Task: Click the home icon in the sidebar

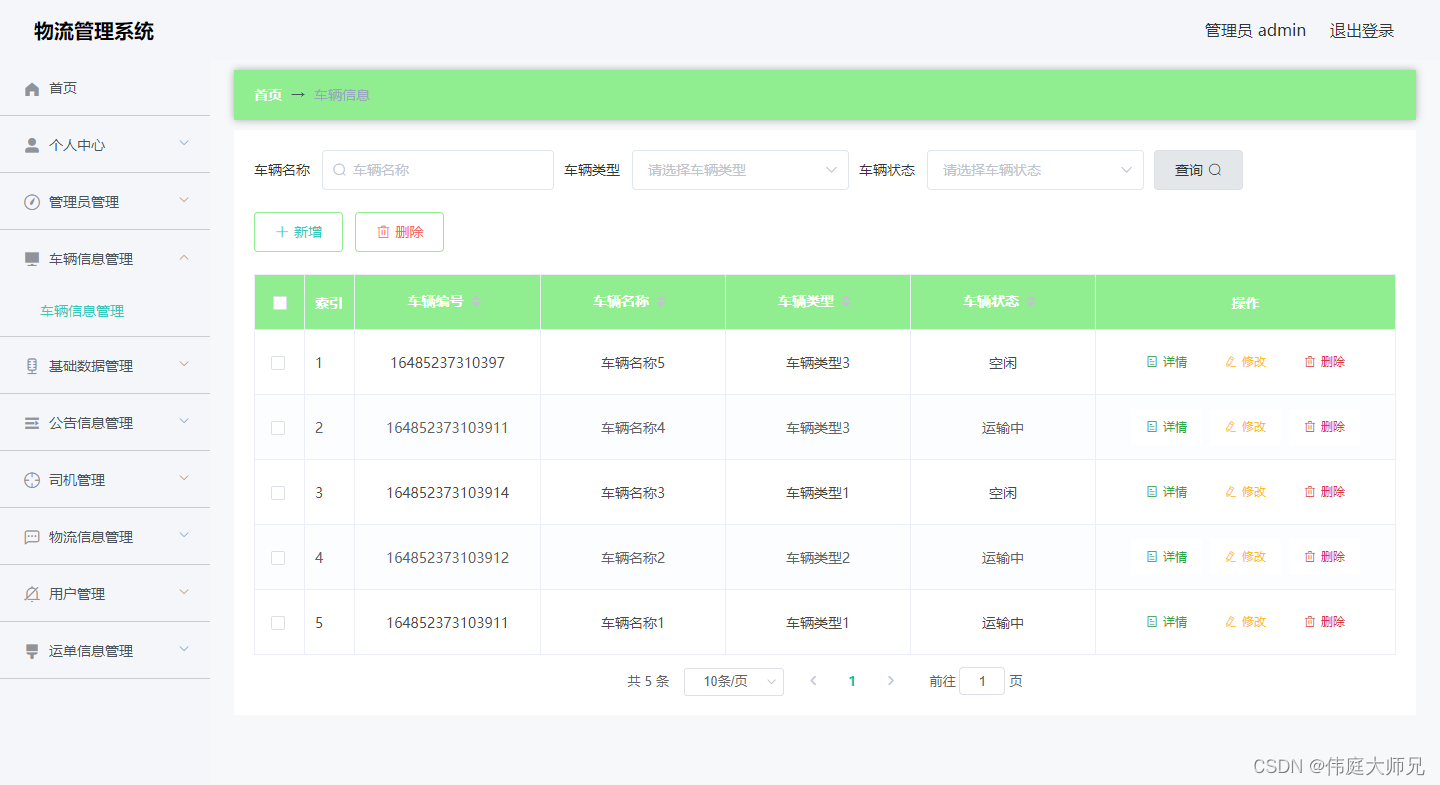Action: point(32,89)
